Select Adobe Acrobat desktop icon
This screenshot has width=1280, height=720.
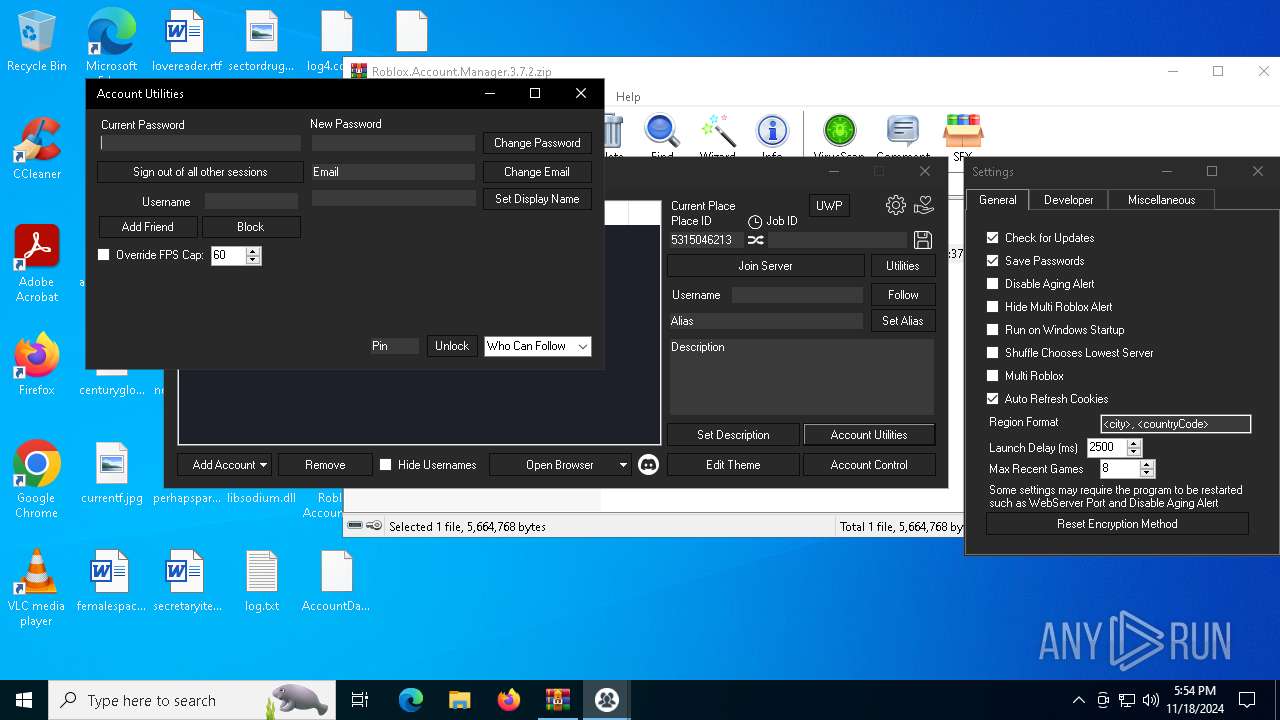[37, 264]
